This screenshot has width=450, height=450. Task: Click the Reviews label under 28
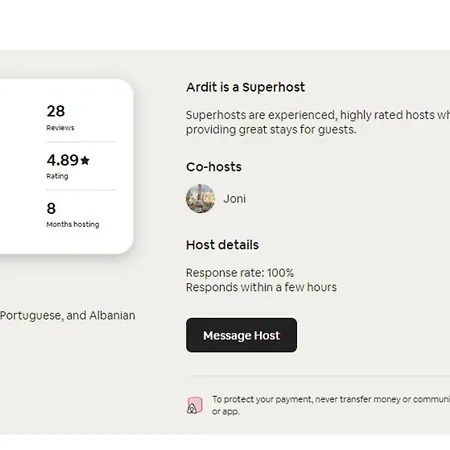pyautogui.click(x=60, y=128)
